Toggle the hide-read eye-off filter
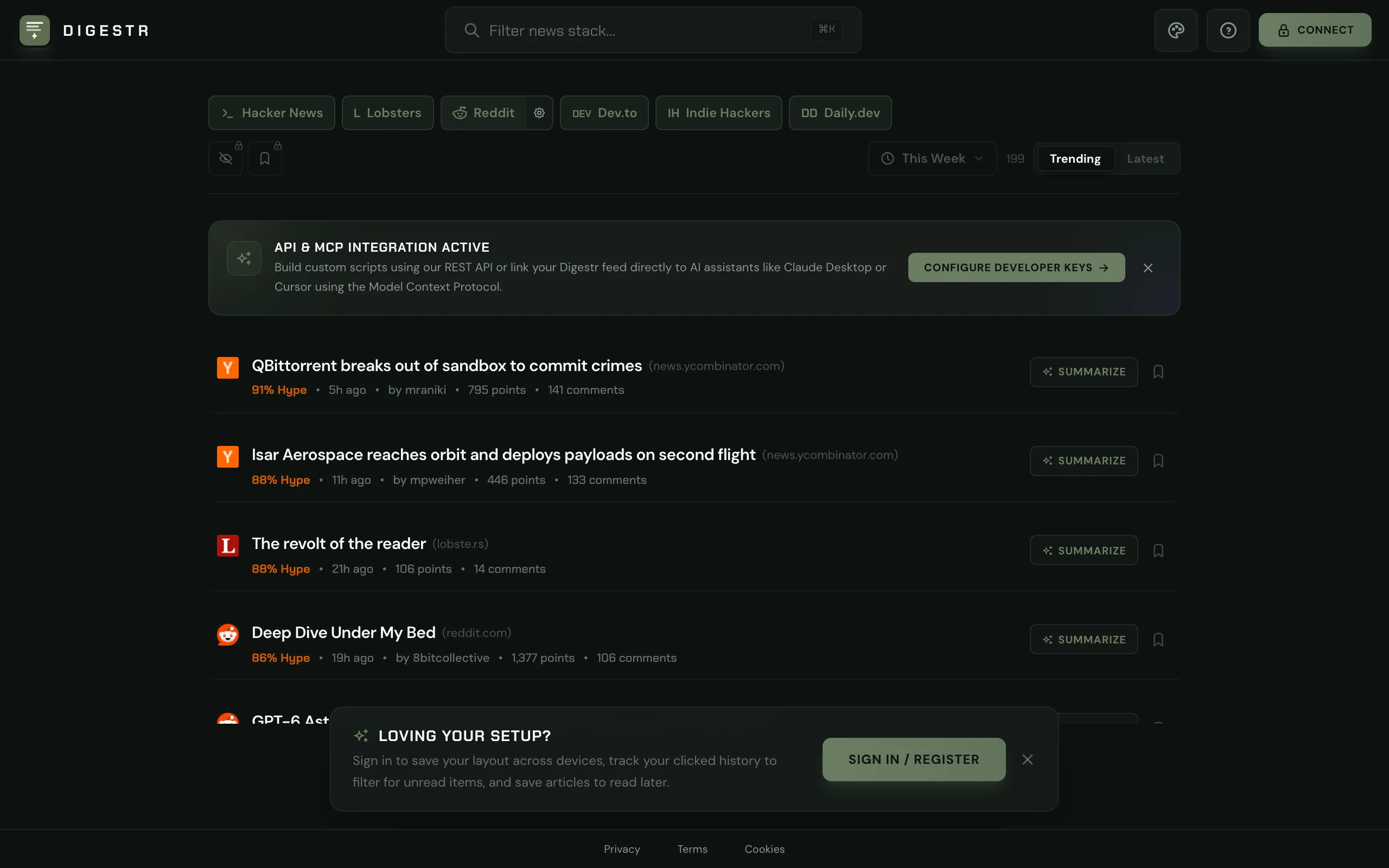1389x868 pixels. (x=226, y=158)
